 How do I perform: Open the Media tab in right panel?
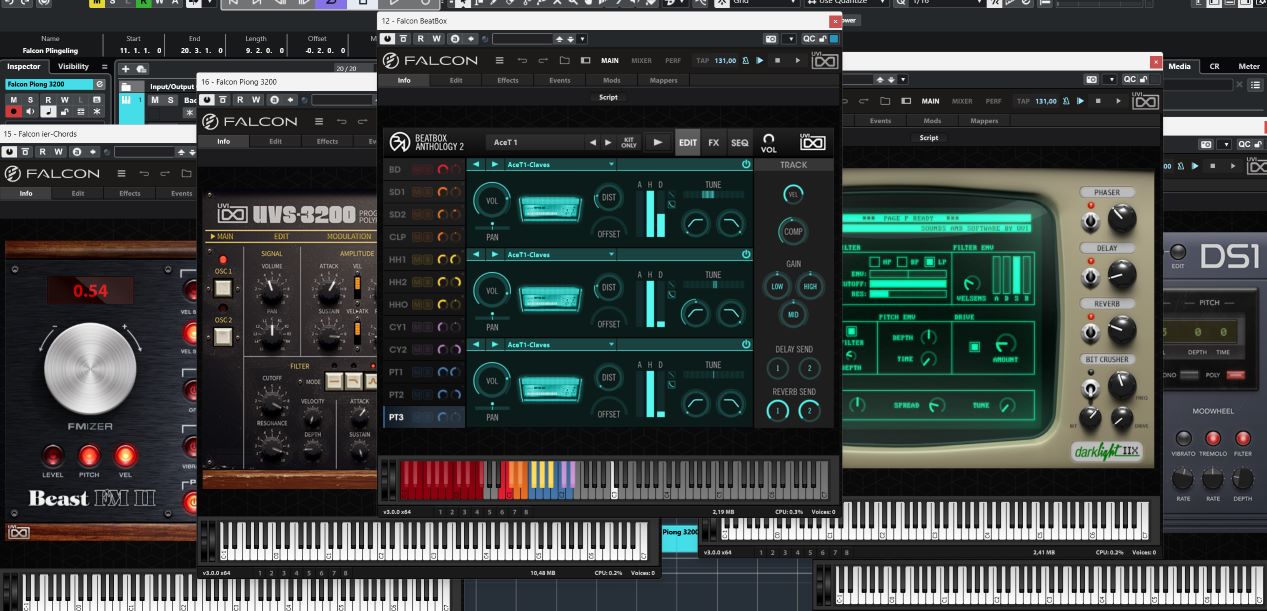[1180, 66]
